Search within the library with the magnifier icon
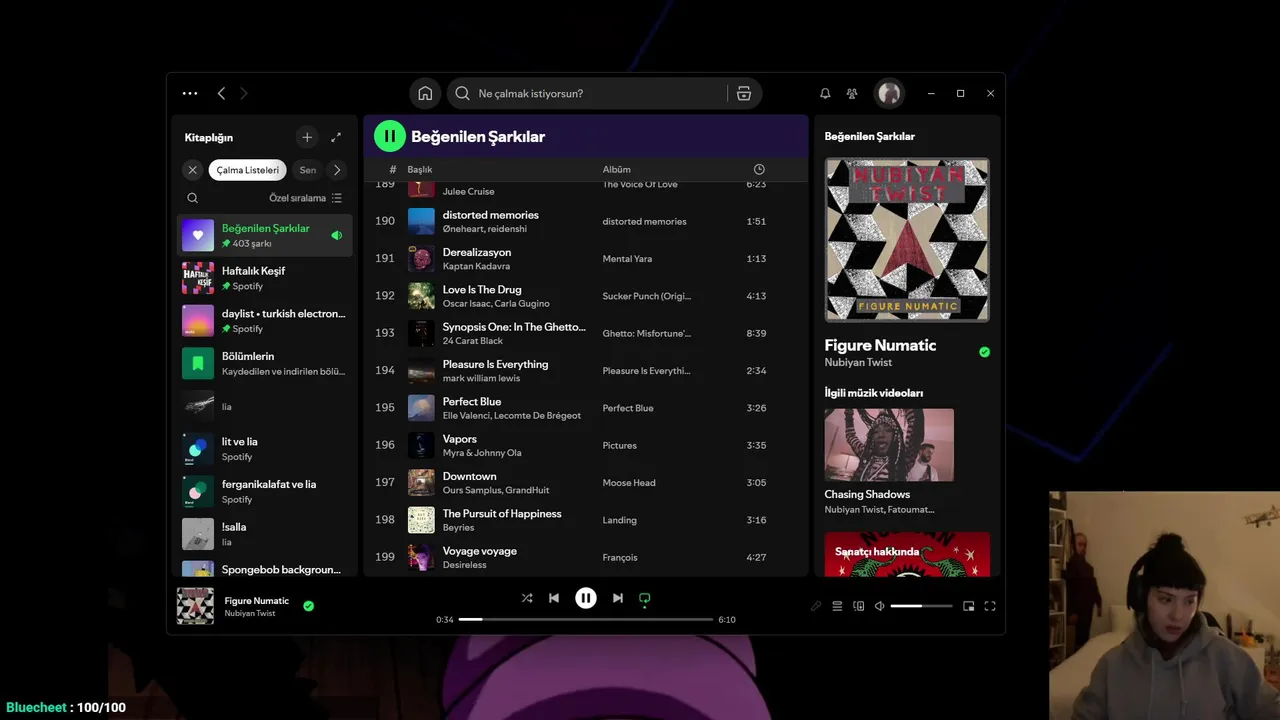This screenshot has width=1280, height=720. (193, 198)
